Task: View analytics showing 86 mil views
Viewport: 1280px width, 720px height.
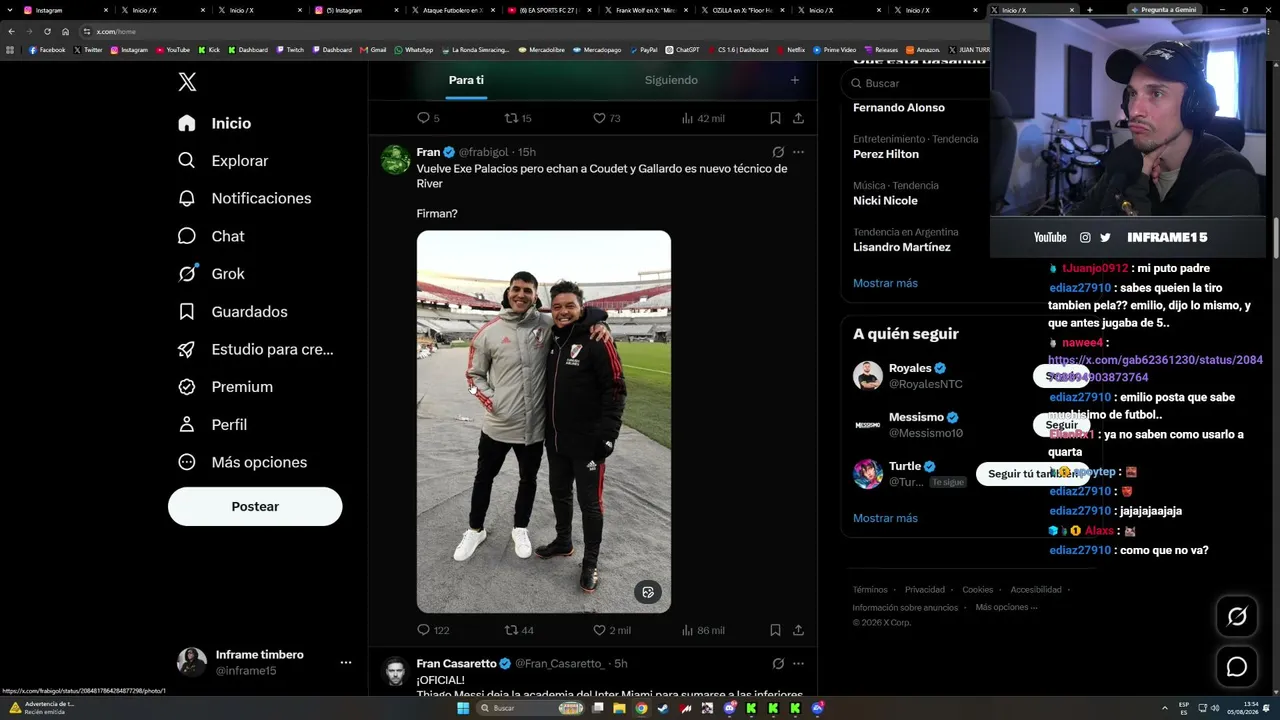Action: tap(703, 630)
